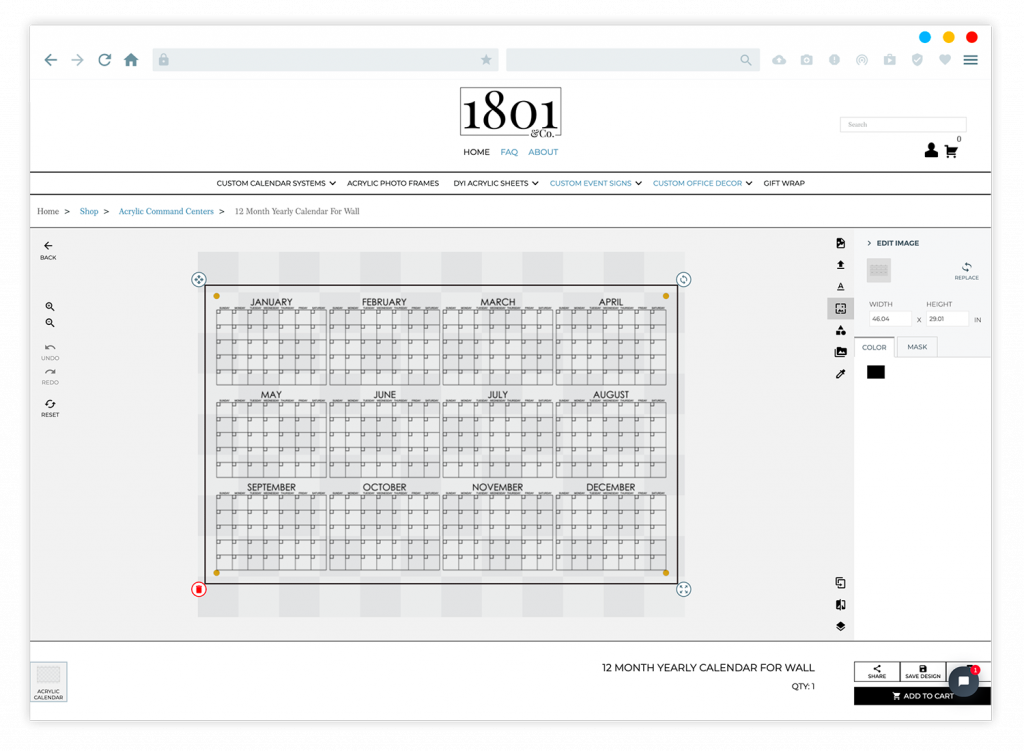The image size is (1024, 751).
Task: Collapse the Edit Image panel chevron
Action: pyautogui.click(x=869, y=243)
